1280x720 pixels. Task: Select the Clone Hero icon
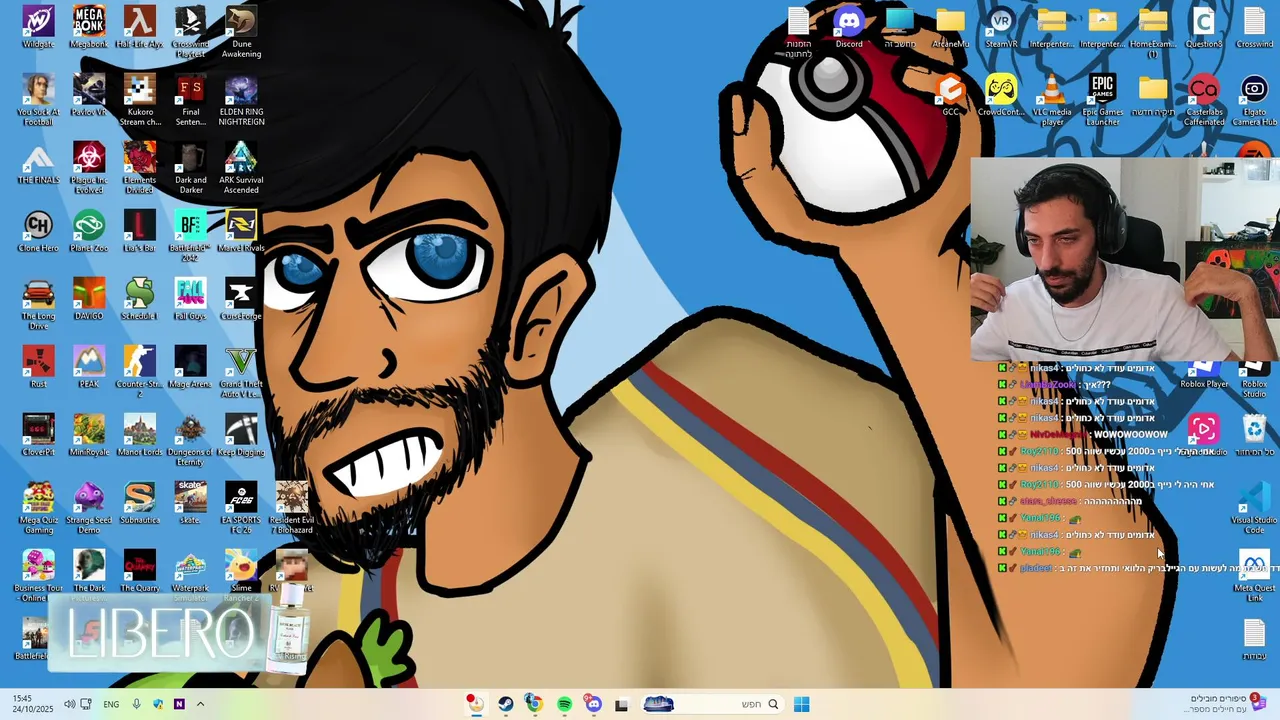click(38, 231)
